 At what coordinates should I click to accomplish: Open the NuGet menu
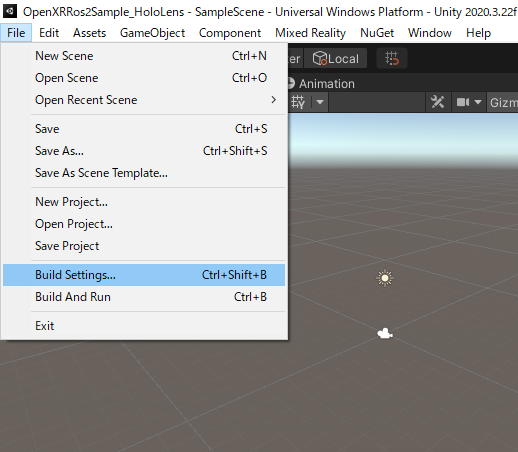[377, 33]
